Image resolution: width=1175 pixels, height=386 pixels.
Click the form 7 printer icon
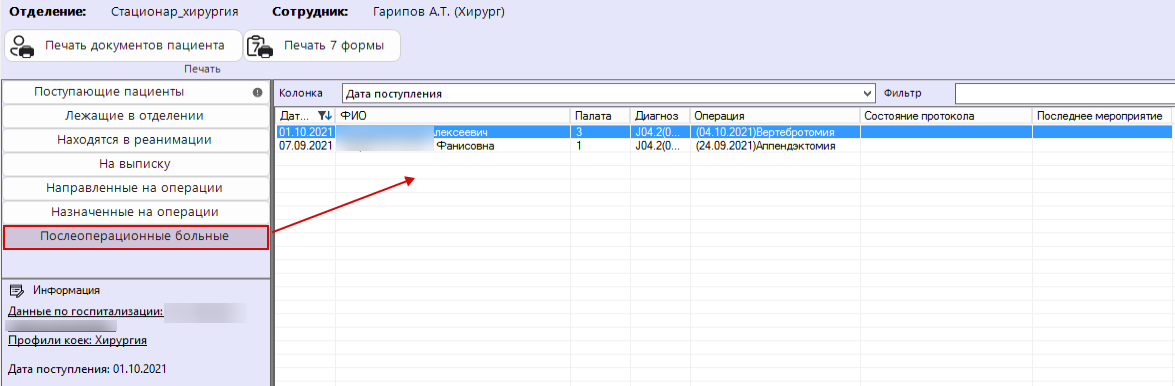coord(259,46)
